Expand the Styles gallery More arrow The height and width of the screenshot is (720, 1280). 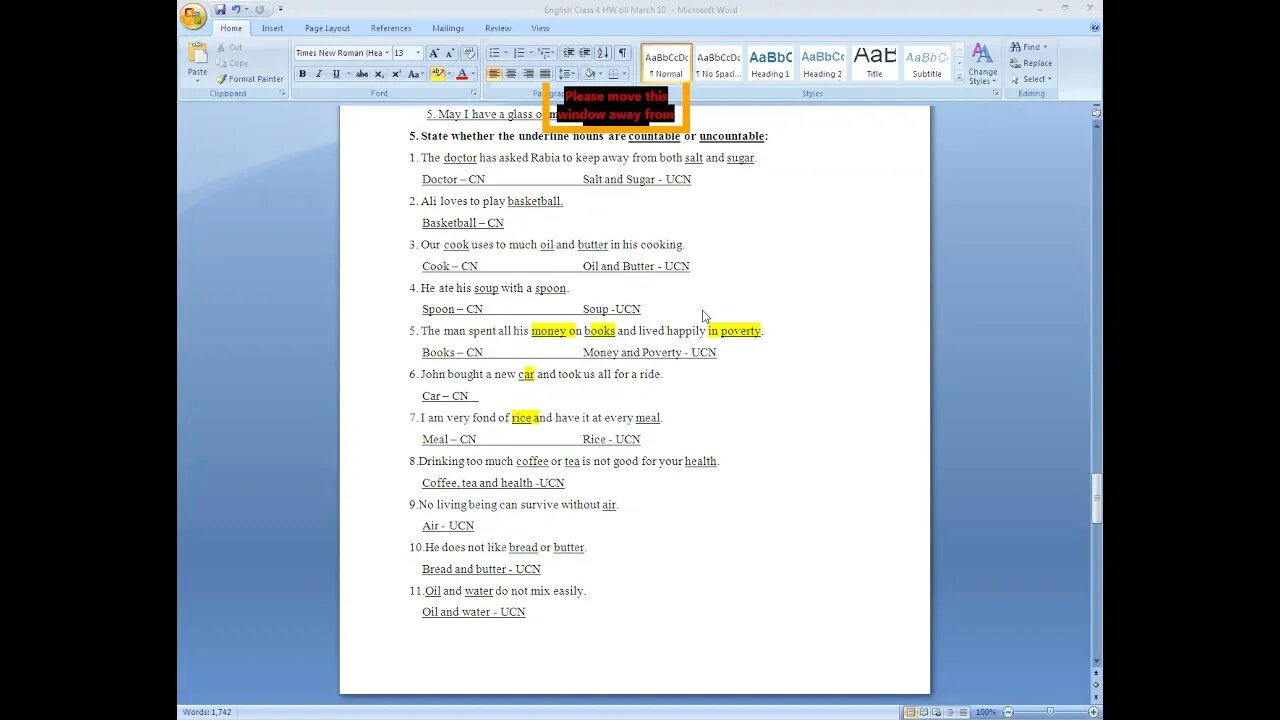pos(960,77)
